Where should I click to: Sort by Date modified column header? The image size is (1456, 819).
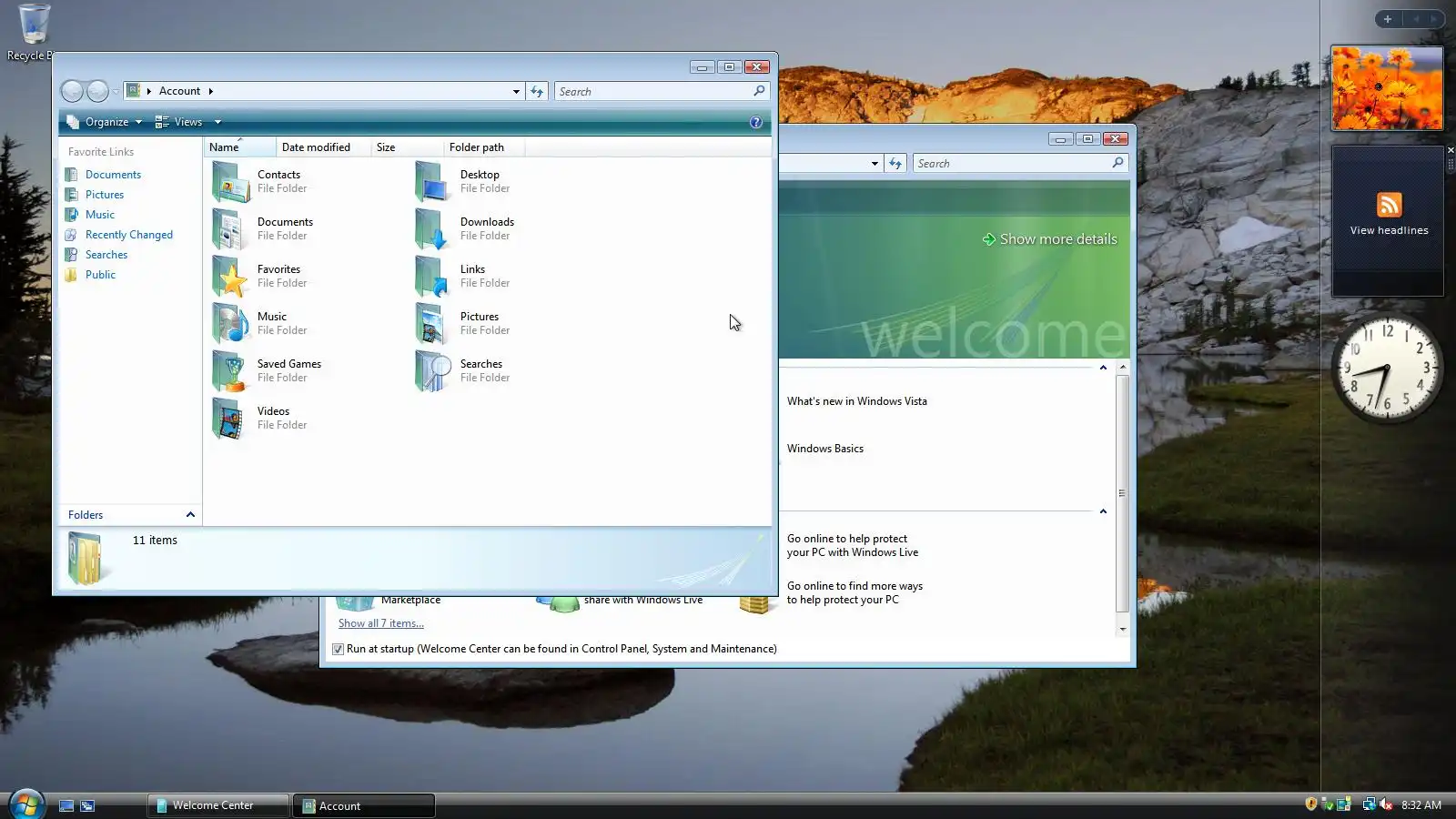324,147
